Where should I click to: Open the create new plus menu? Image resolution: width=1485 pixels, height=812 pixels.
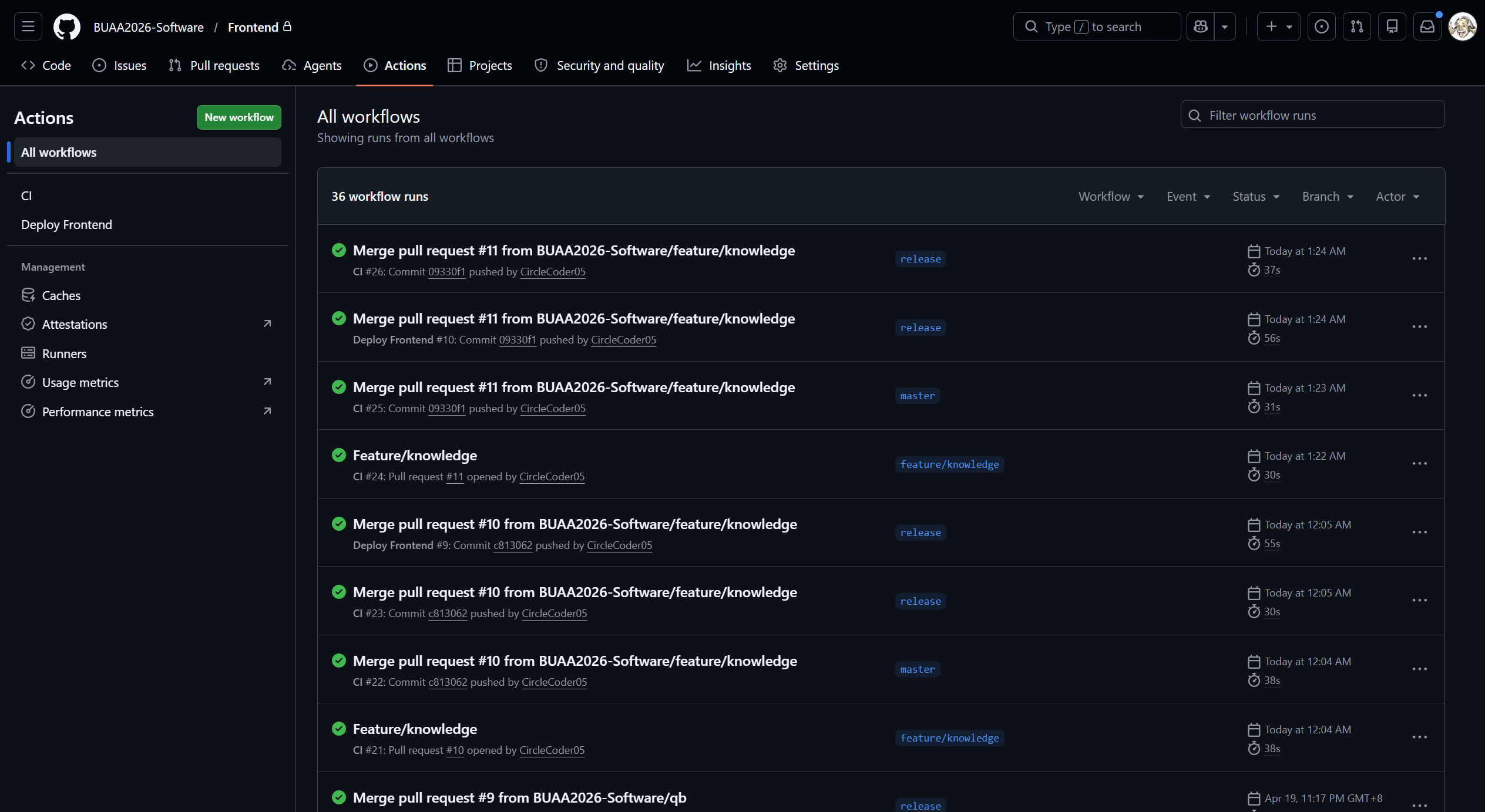[x=1278, y=26]
